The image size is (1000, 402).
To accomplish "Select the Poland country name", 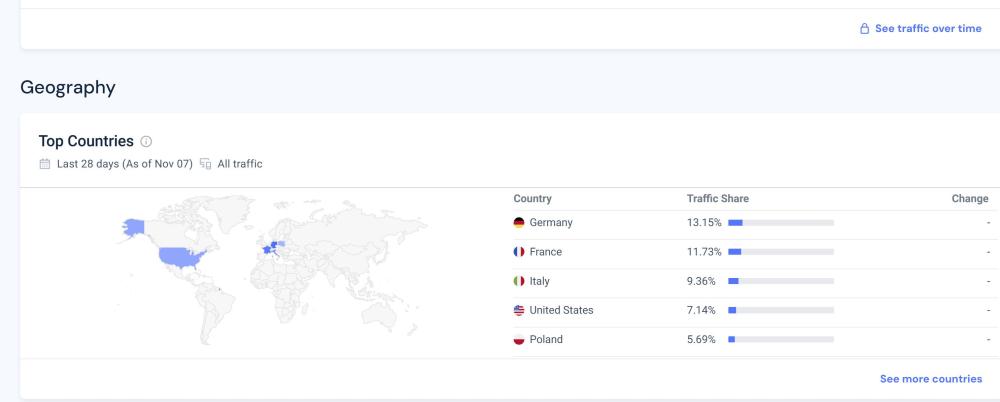I will [546, 339].
